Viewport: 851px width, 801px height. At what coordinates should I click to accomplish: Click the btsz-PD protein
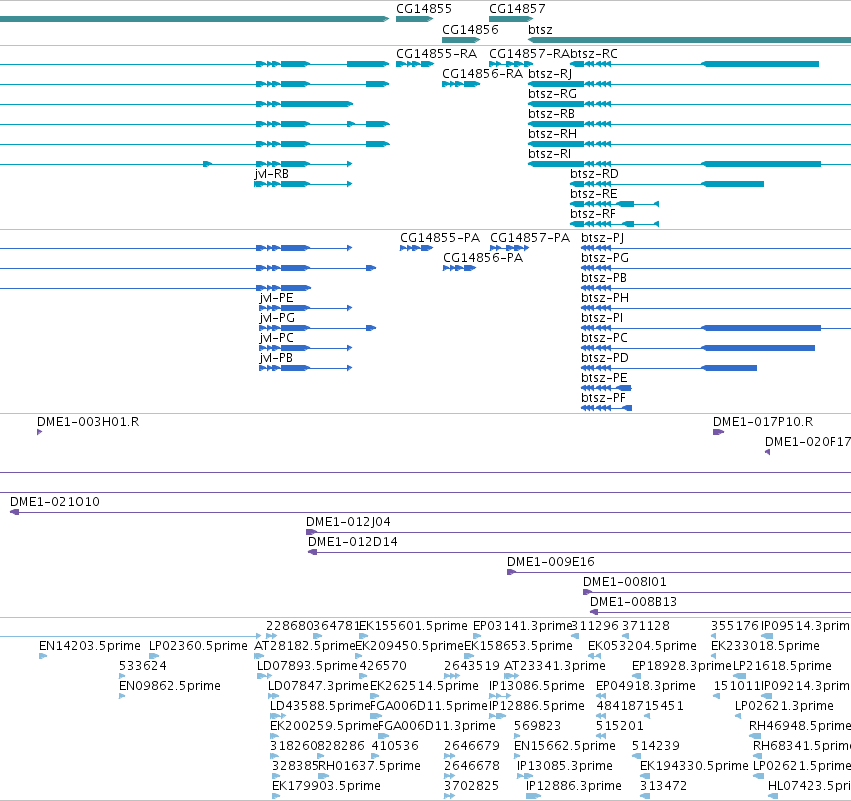pos(669,368)
